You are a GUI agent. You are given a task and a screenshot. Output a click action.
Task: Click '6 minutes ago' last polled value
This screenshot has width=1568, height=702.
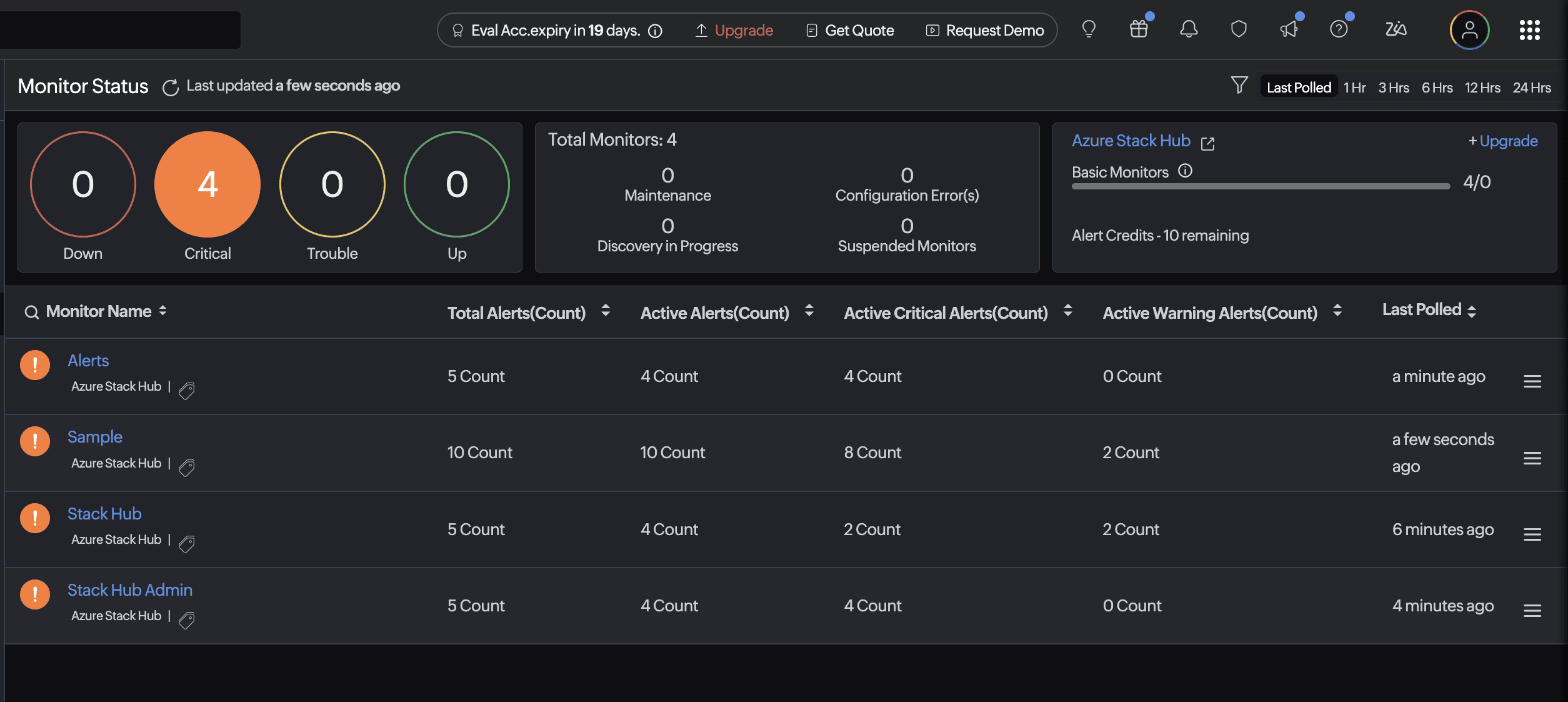1443,529
